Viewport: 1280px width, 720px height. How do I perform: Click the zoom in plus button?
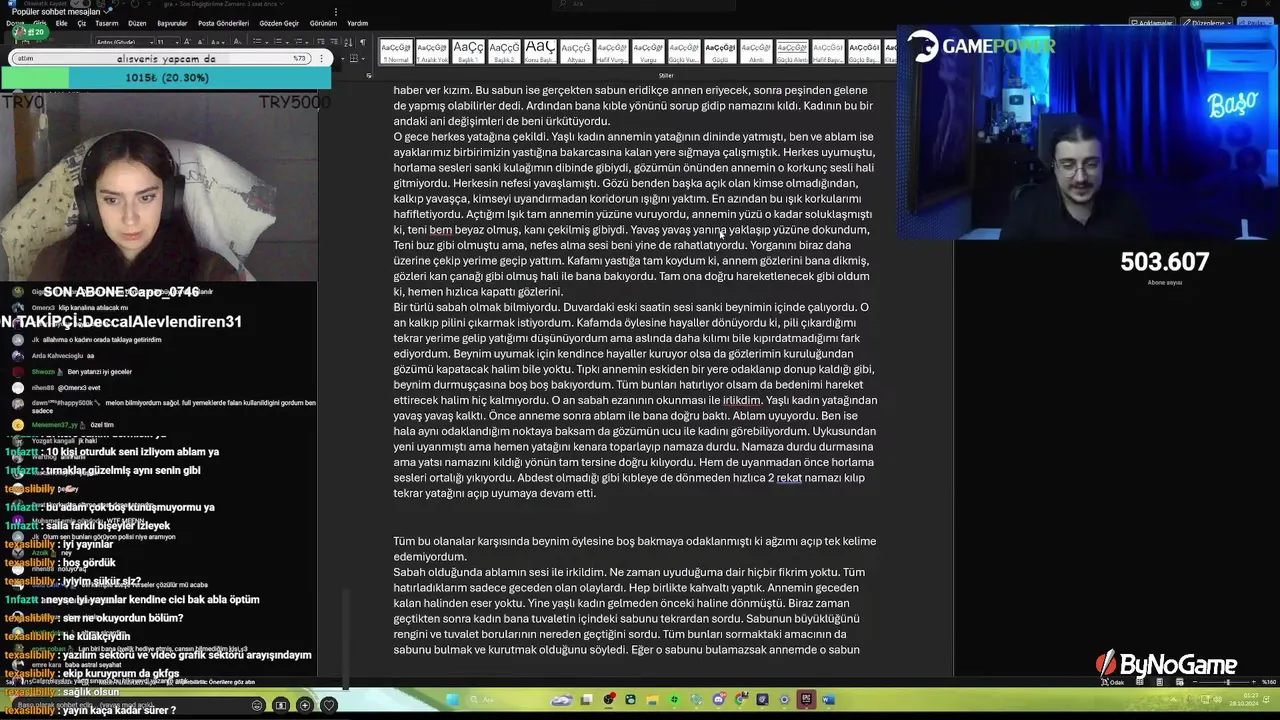point(1254,682)
